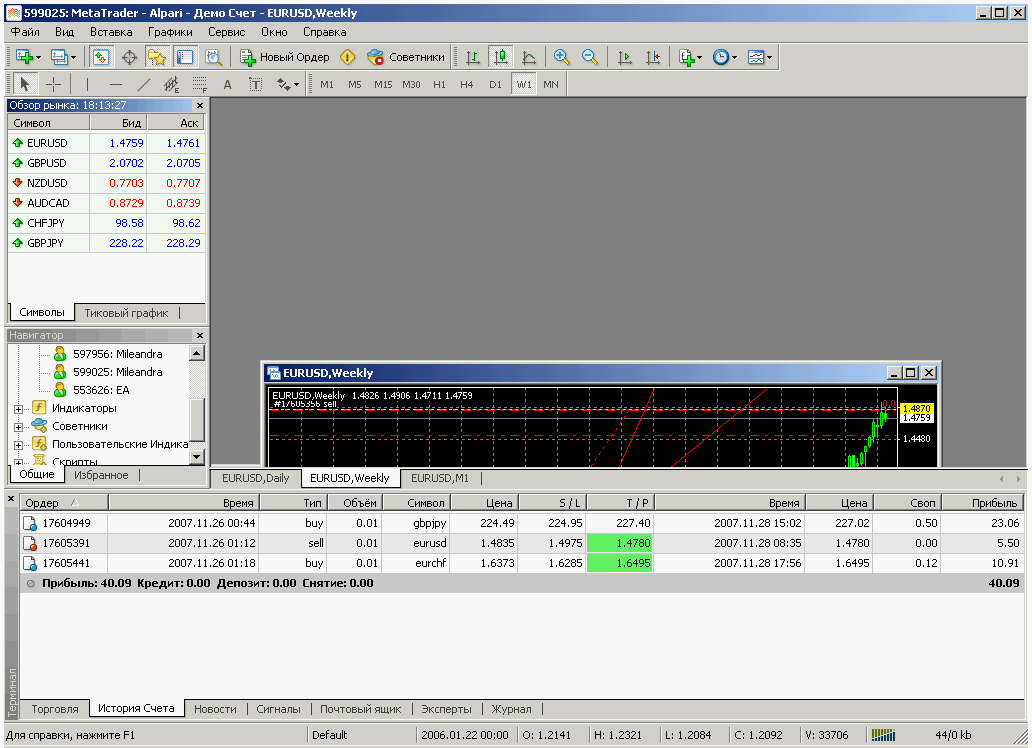The height and width of the screenshot is (748, 1032).
Task: Select the Crosshair cursor tool
Action: click(54, 84)
